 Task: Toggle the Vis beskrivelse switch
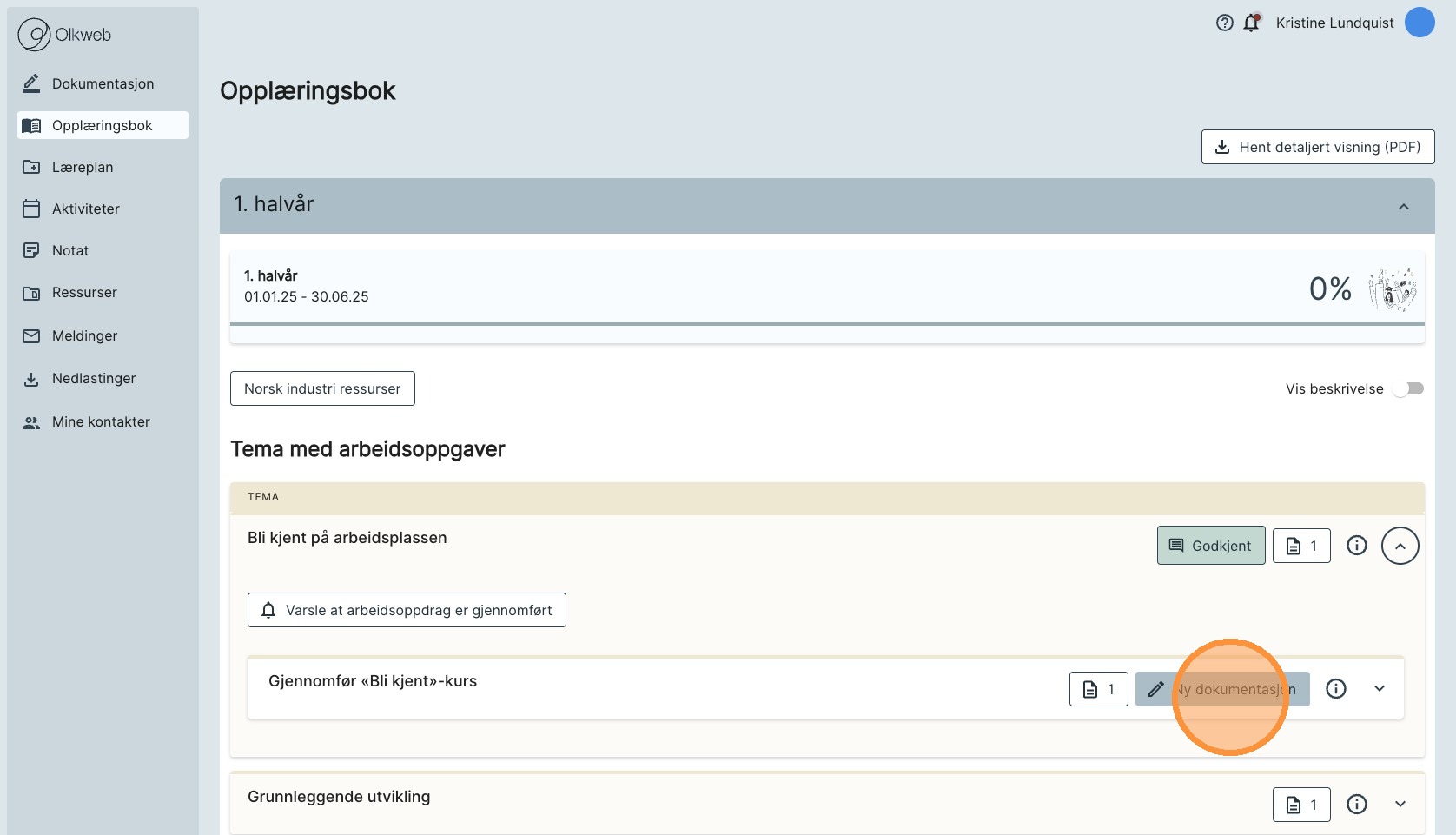[1407, 388]
